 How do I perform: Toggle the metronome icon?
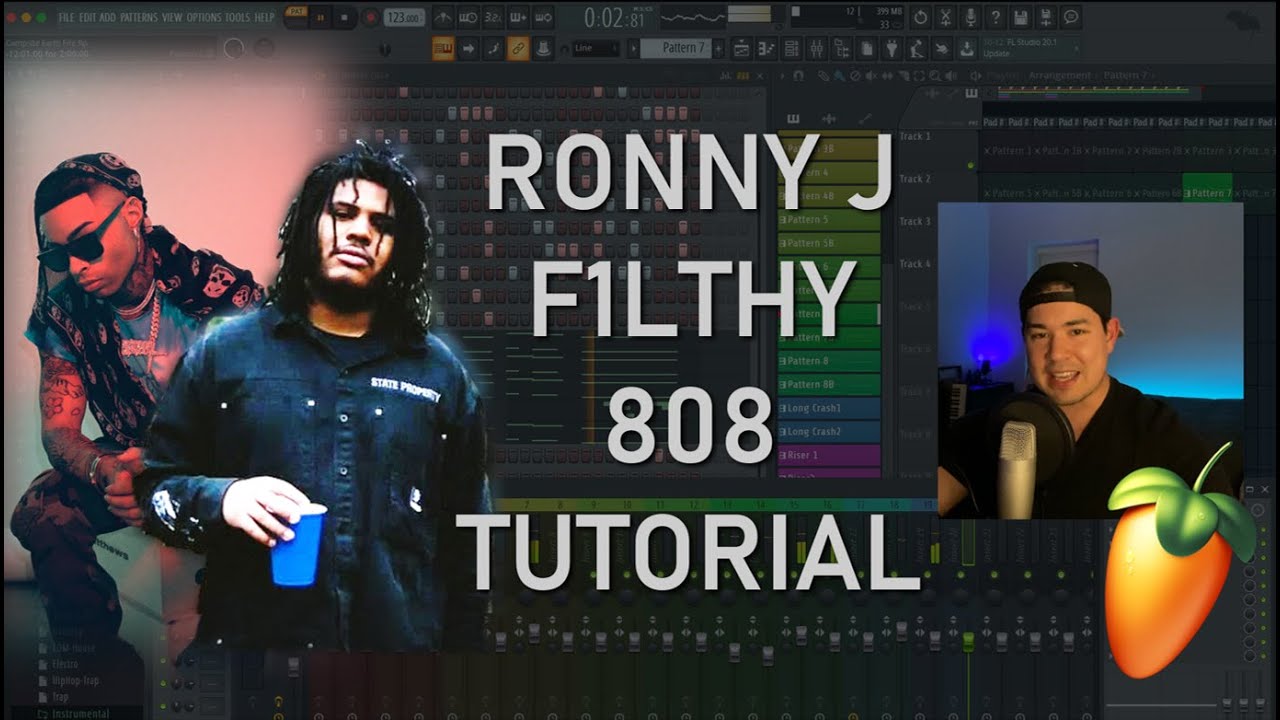point(445,17)
